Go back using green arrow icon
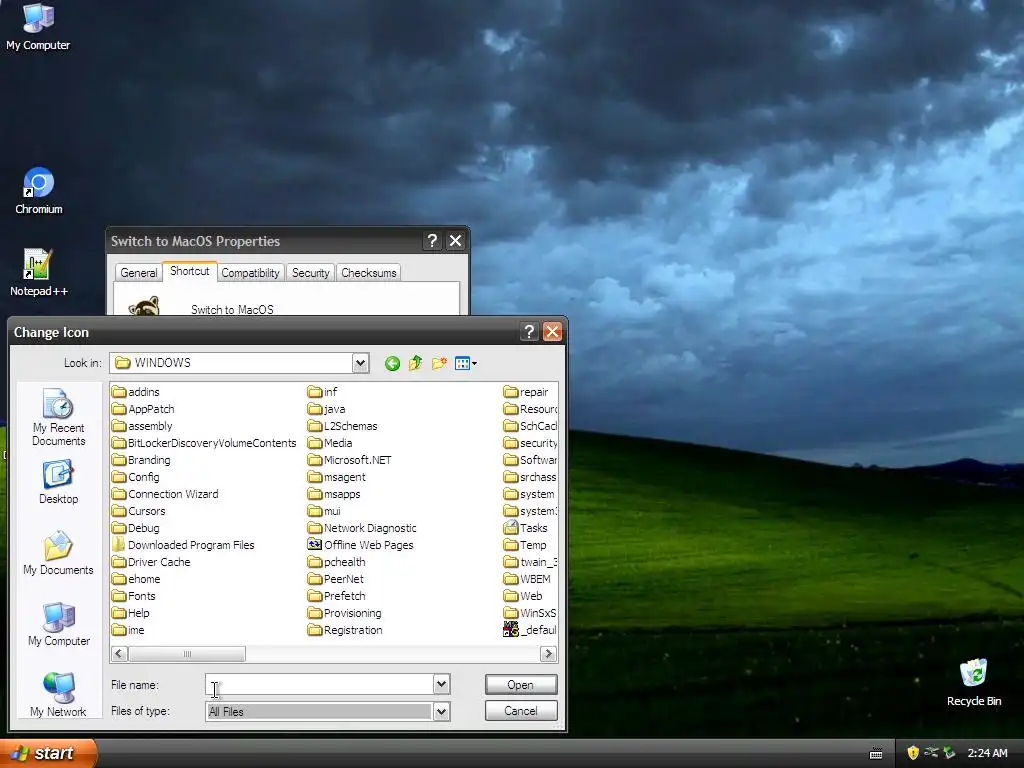 point(392,363)
